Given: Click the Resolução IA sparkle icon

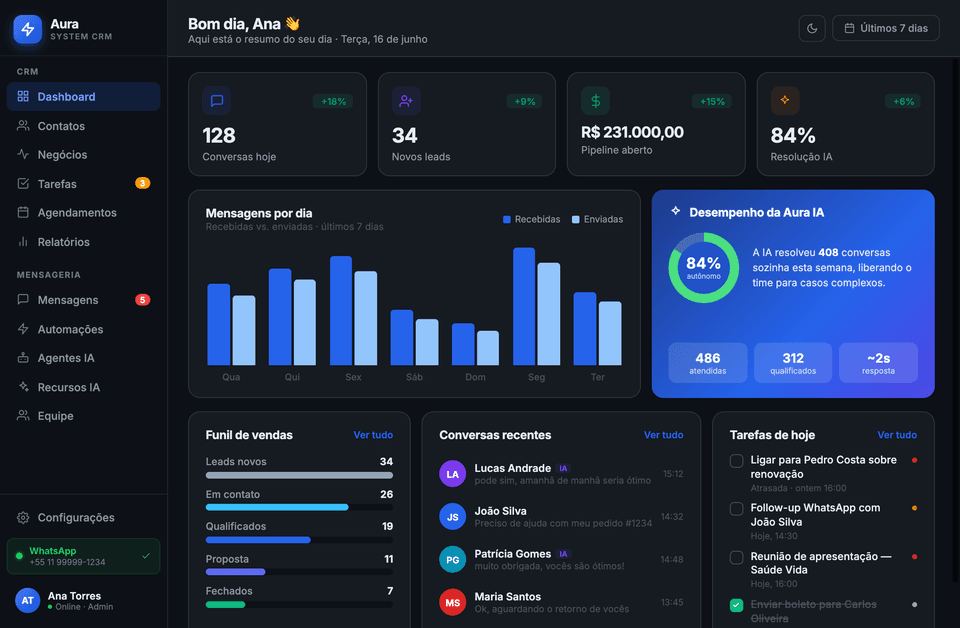Looking at the screenshot, I should tap(784, 100).
